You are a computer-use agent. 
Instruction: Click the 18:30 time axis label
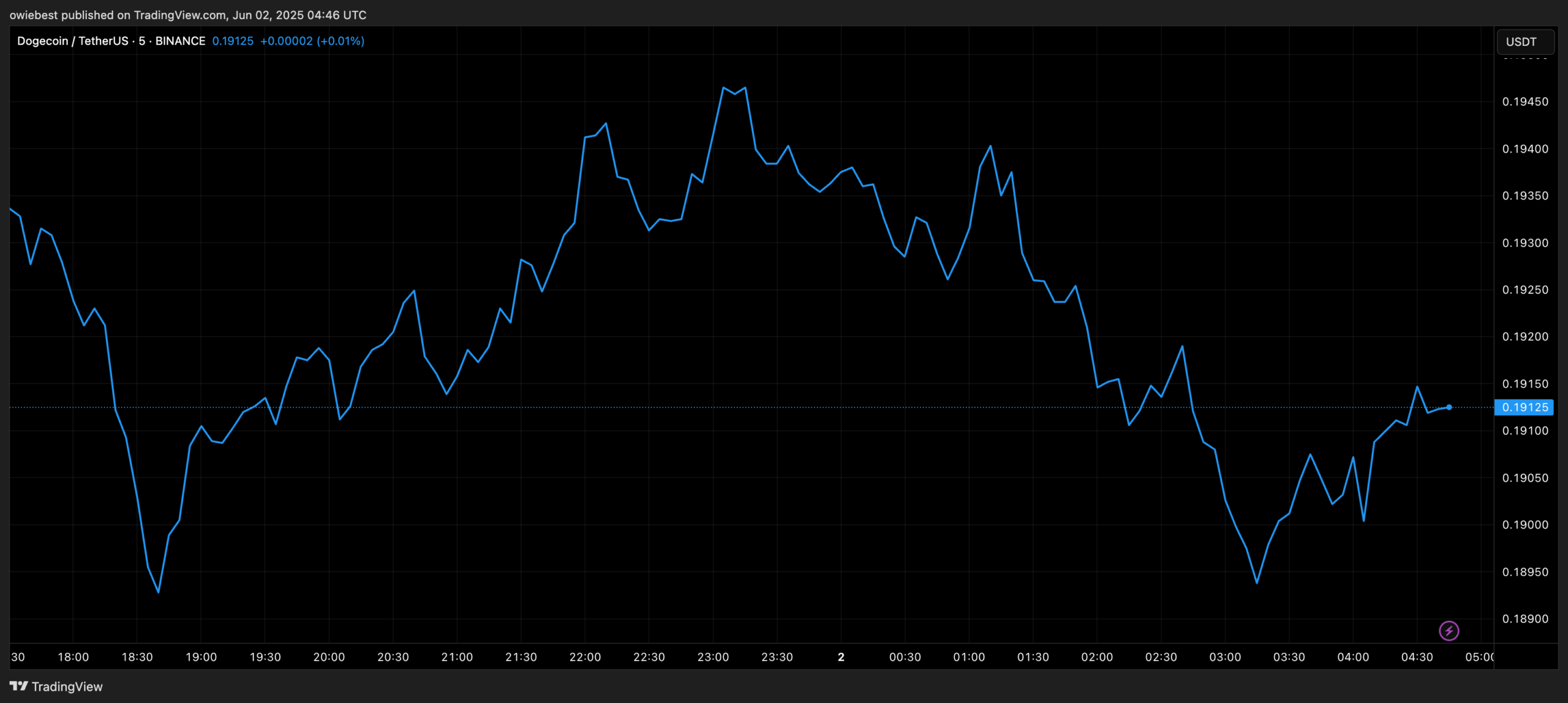click(x=137, y=657)
